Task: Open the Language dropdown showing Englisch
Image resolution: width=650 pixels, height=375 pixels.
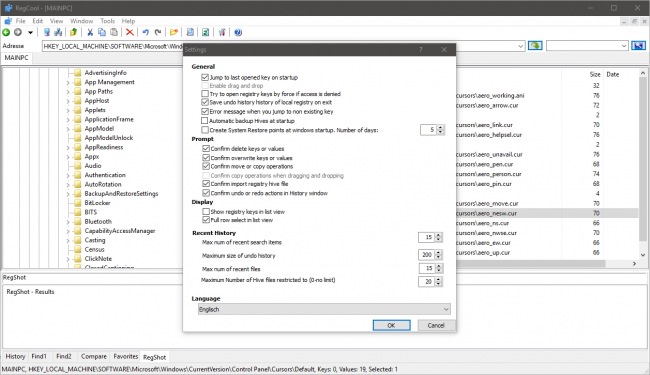Action: click(x=324, y=309)
